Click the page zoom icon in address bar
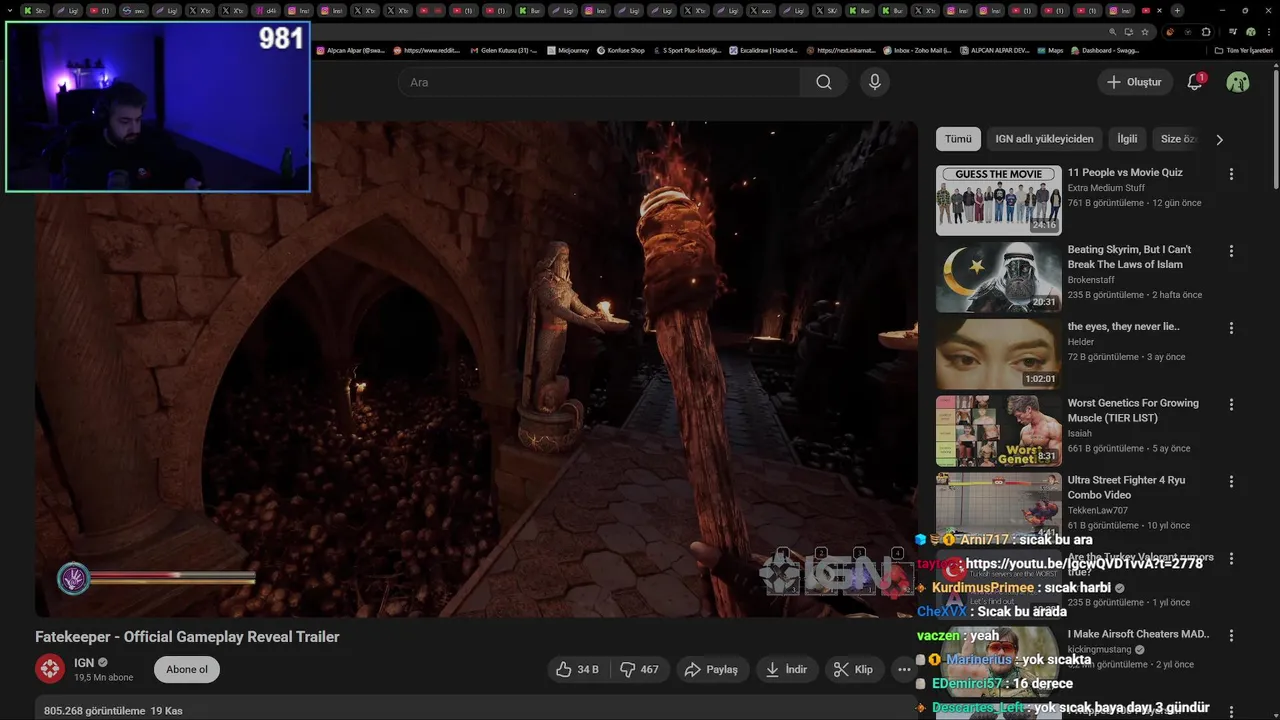Viewport: 1280px width, 720px height. pos(1112,32)
